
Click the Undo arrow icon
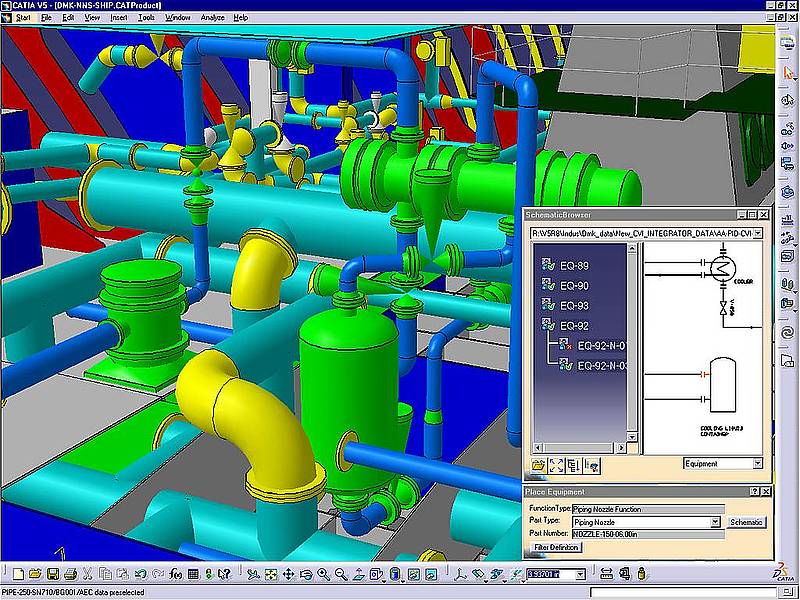tap(140, 575)
